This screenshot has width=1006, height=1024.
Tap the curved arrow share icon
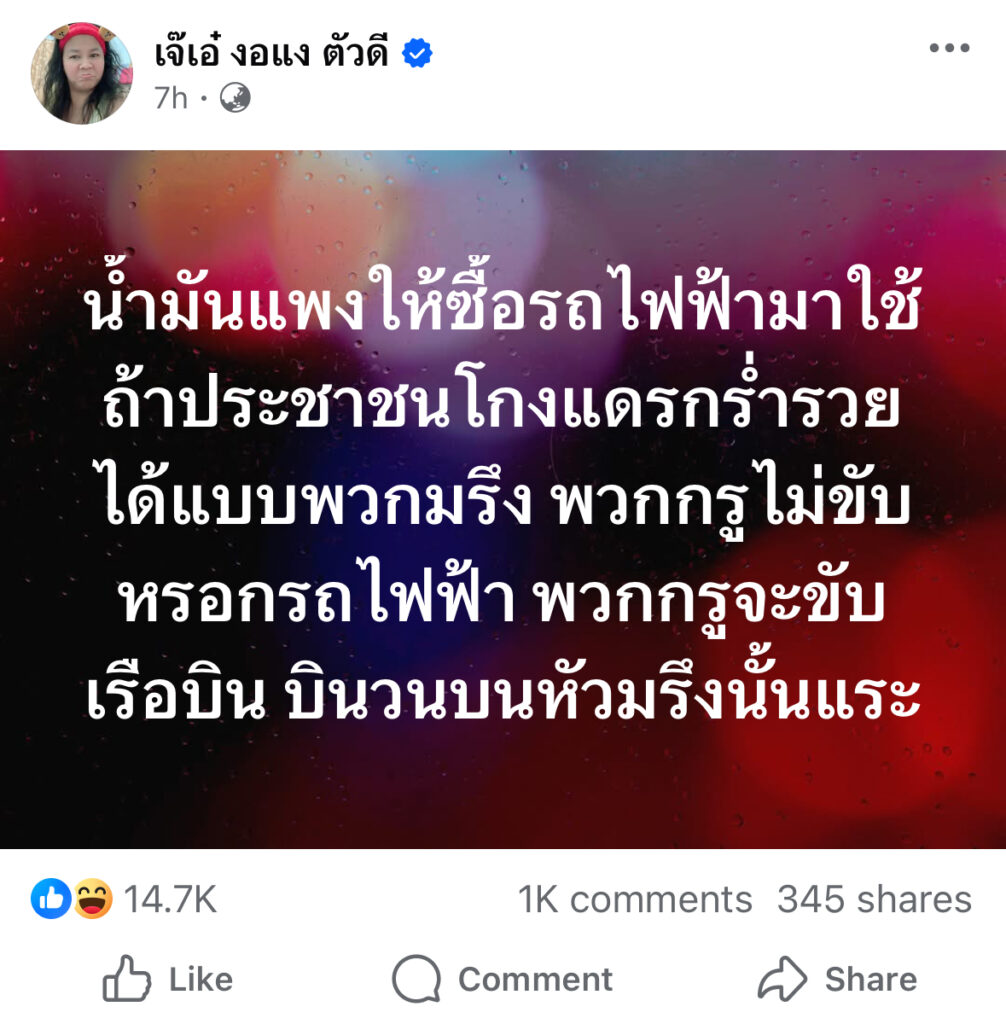[x=782, y=979]
